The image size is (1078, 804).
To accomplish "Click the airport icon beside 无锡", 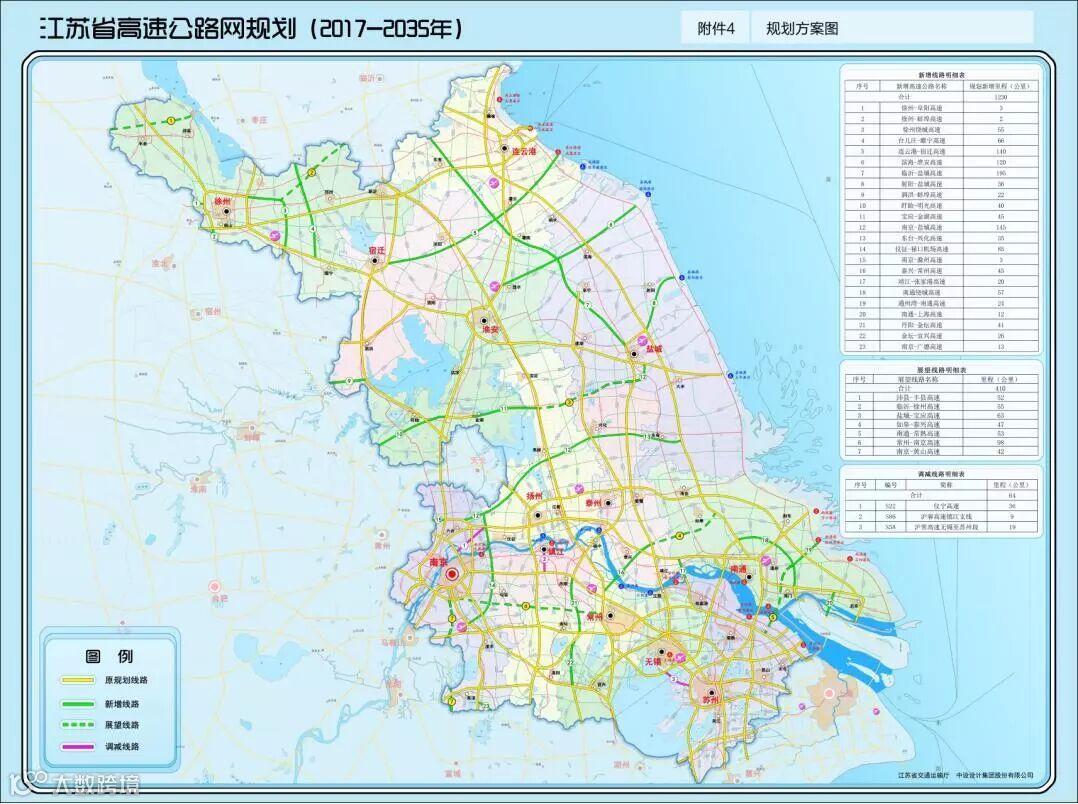I will tap(681, 659).
